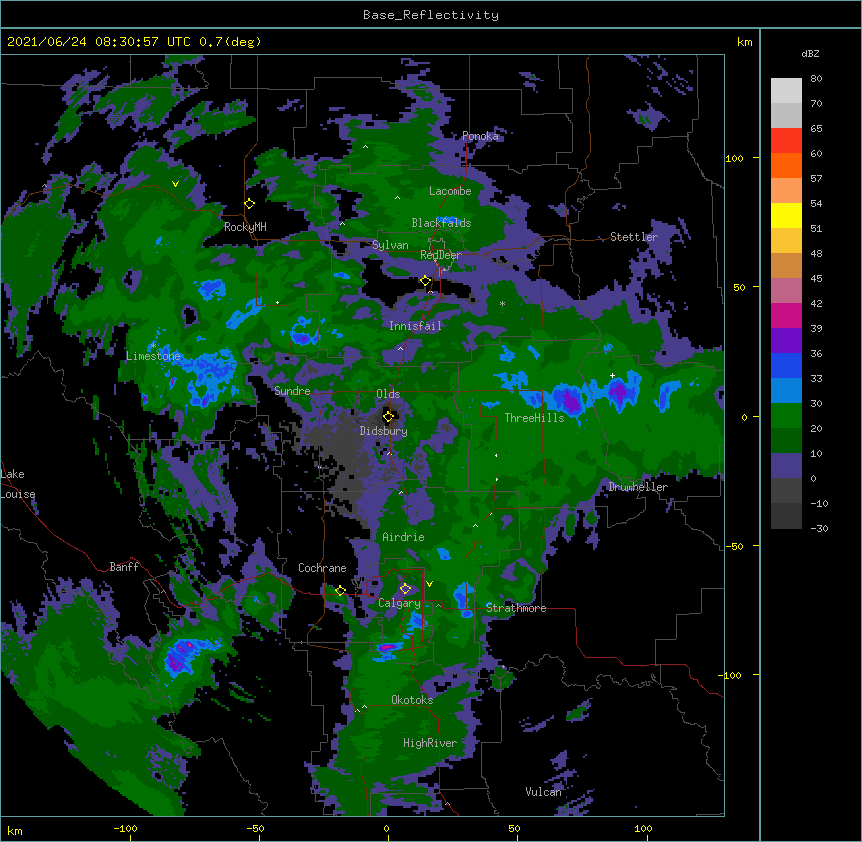Click the 100 tick label on right axis
Image resolution: width=862 pixels, height=842 pixels.
tap(734, 158)
